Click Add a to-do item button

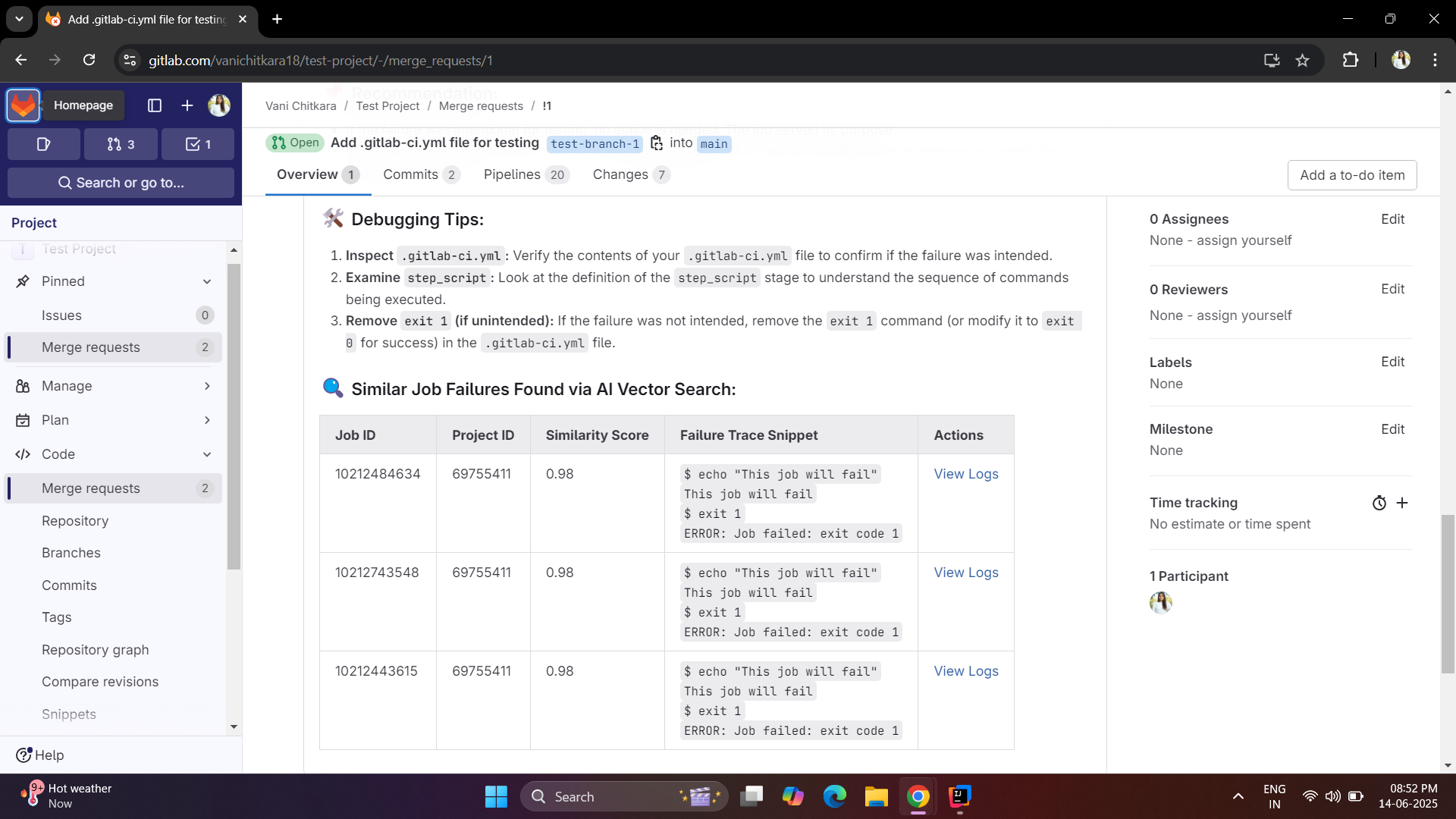click(x=1351, y=175)
